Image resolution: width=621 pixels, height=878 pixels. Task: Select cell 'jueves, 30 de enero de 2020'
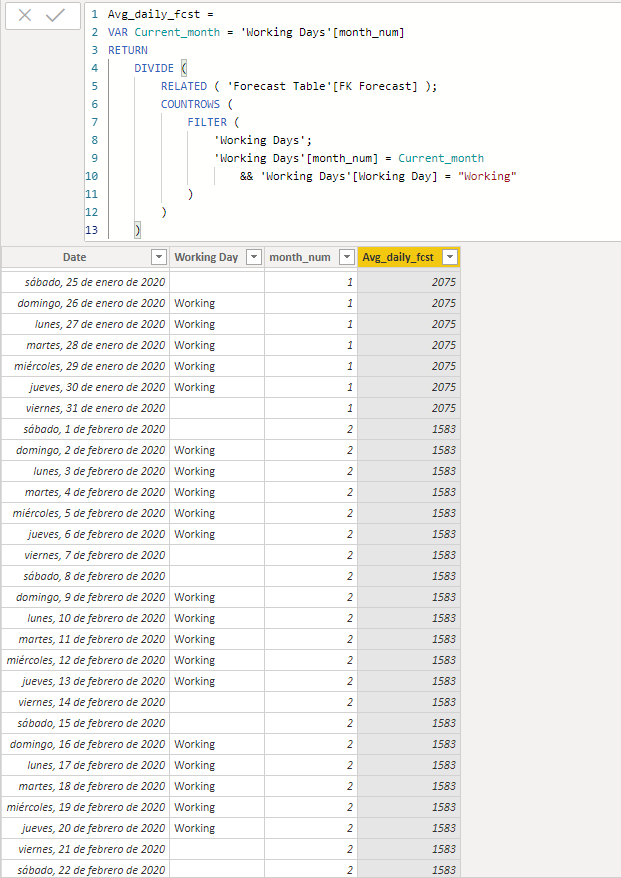coord(85,387)
